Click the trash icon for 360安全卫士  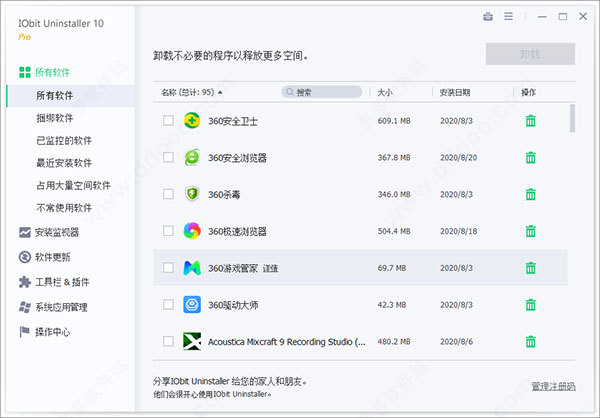530,121
